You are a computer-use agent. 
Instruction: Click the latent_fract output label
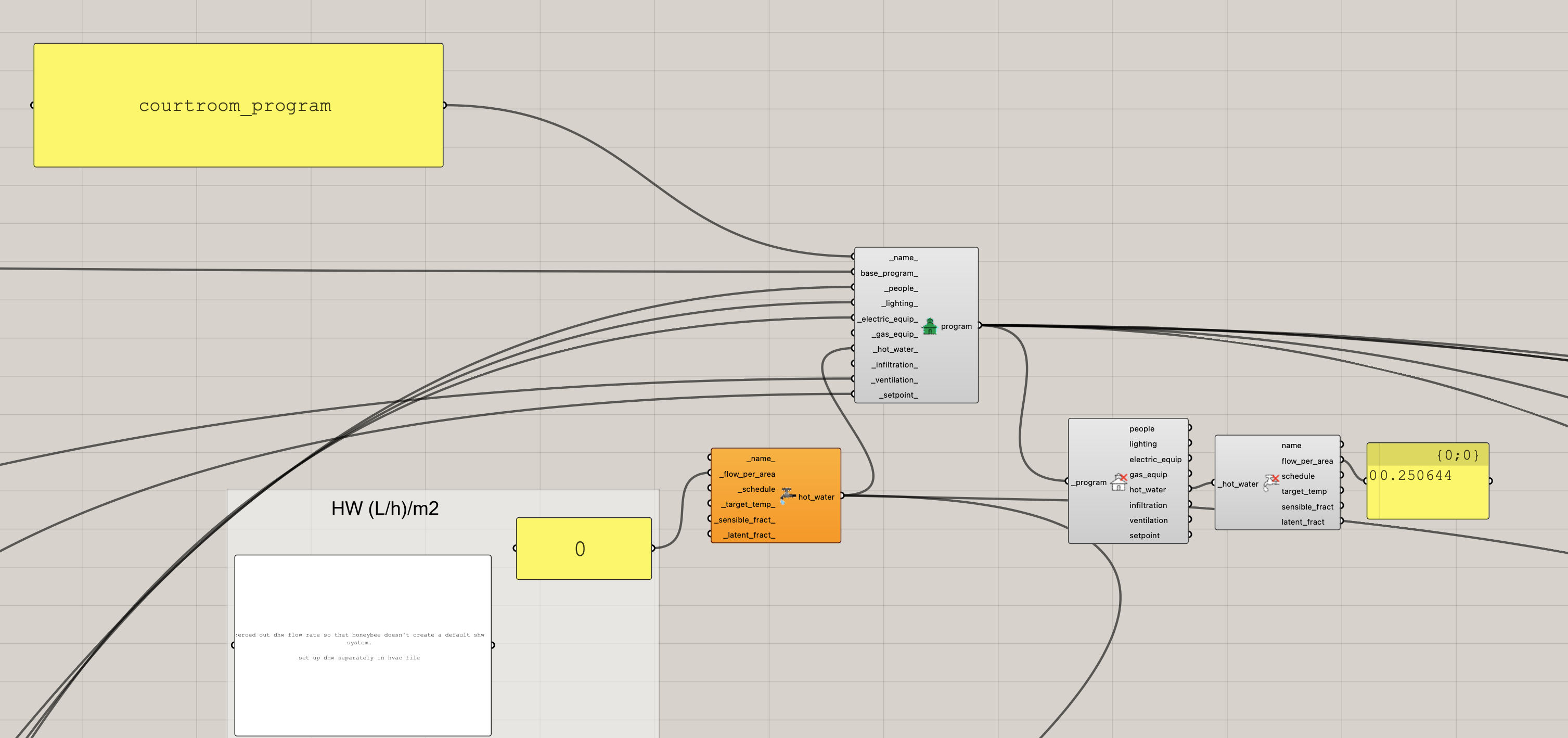[x=1302, y=522]
